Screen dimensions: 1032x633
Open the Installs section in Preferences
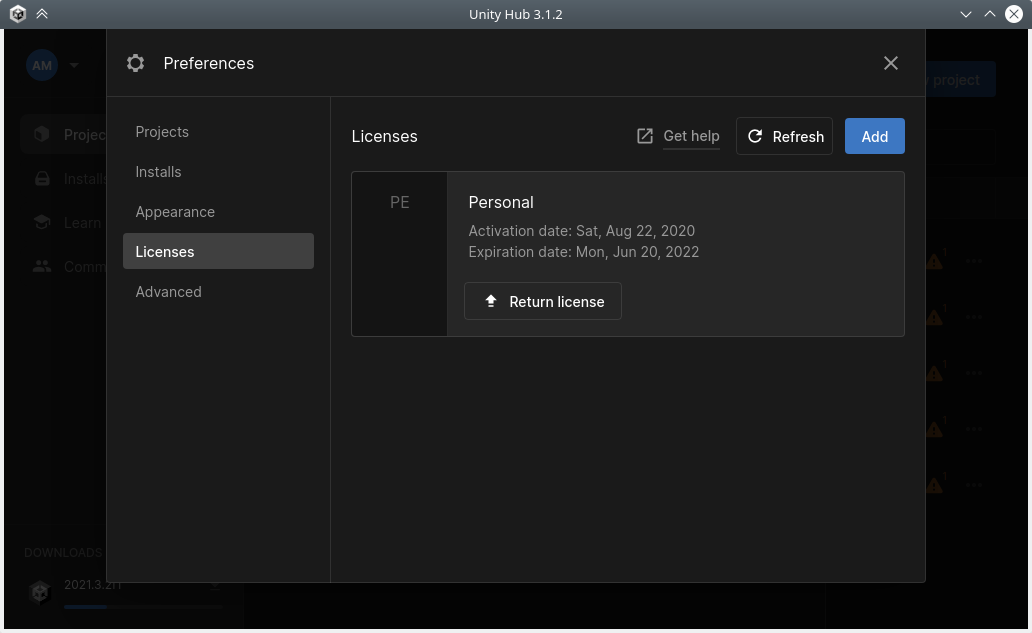(x=158, y=172)
